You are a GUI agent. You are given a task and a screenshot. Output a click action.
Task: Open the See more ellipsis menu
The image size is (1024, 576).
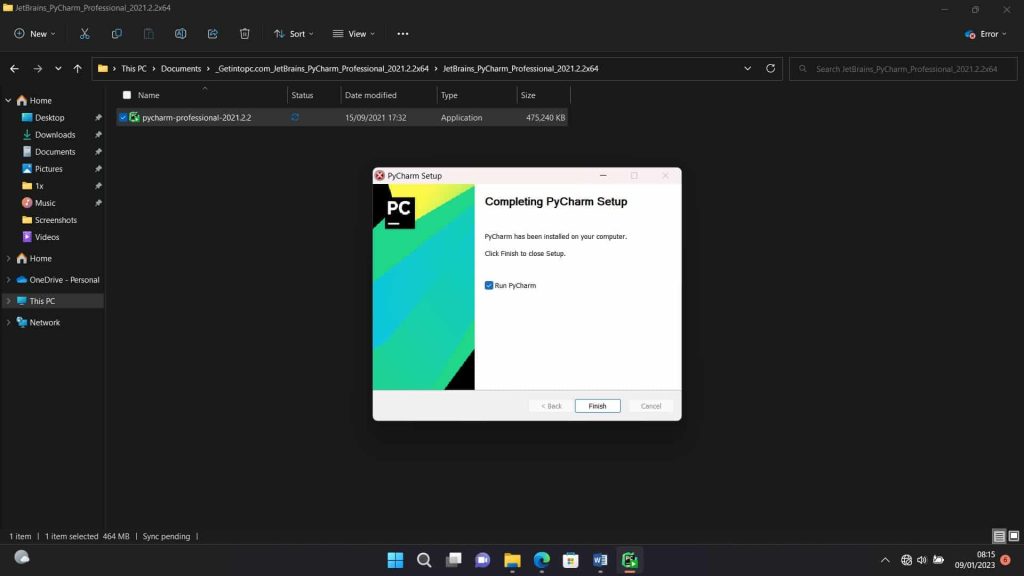(402, 33)
